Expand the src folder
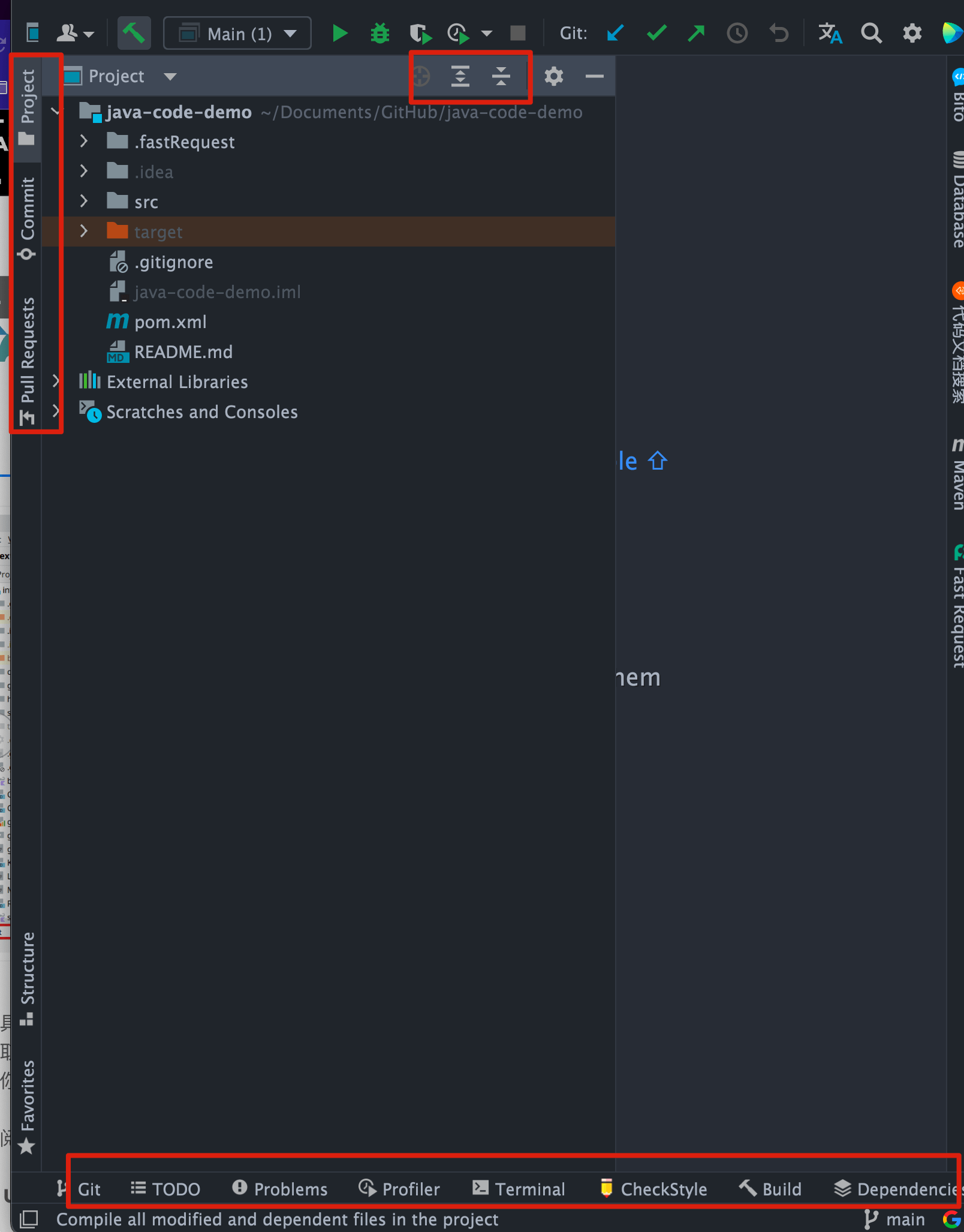The image size is (964, 1232). point(84,202)
